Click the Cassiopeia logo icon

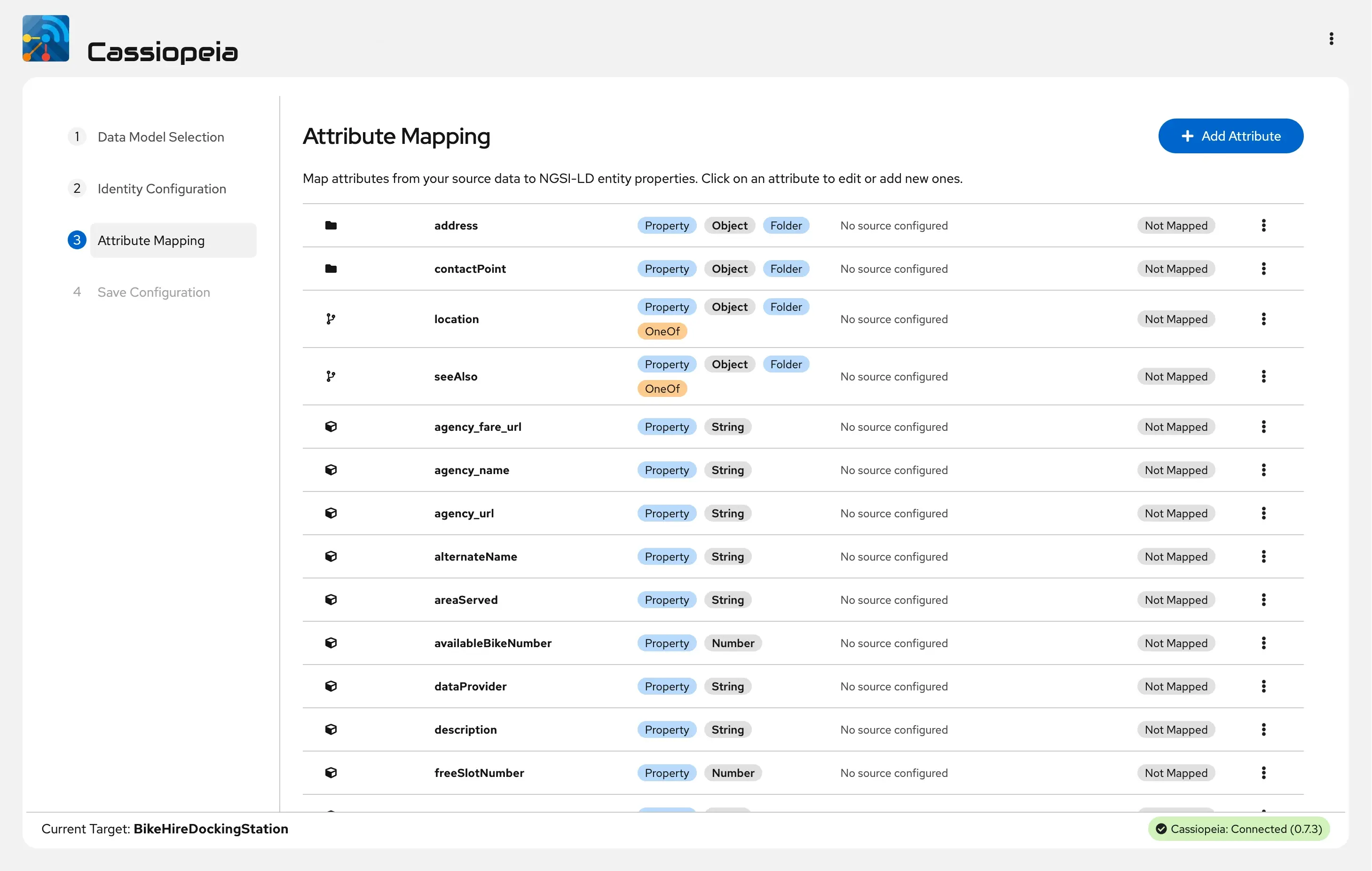click(46, 38)
